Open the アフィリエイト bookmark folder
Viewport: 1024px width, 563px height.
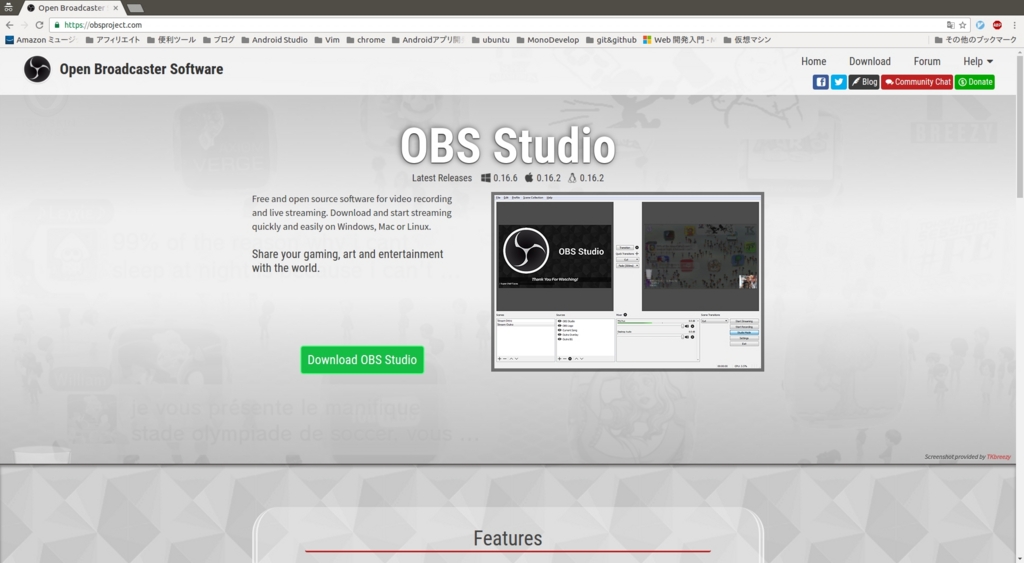click(x=113, y=40)
